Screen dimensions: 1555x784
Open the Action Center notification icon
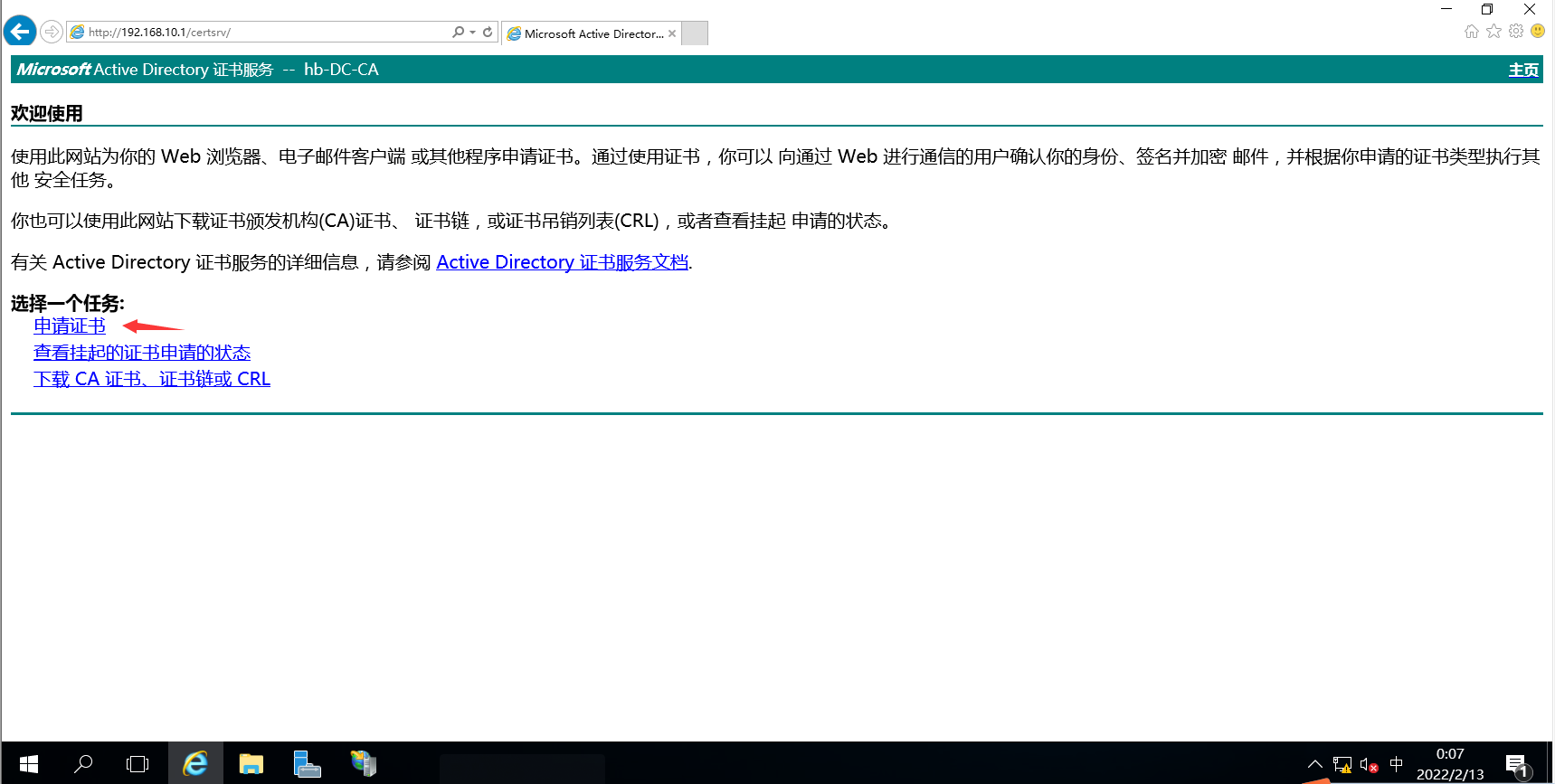pos(1517,765)
